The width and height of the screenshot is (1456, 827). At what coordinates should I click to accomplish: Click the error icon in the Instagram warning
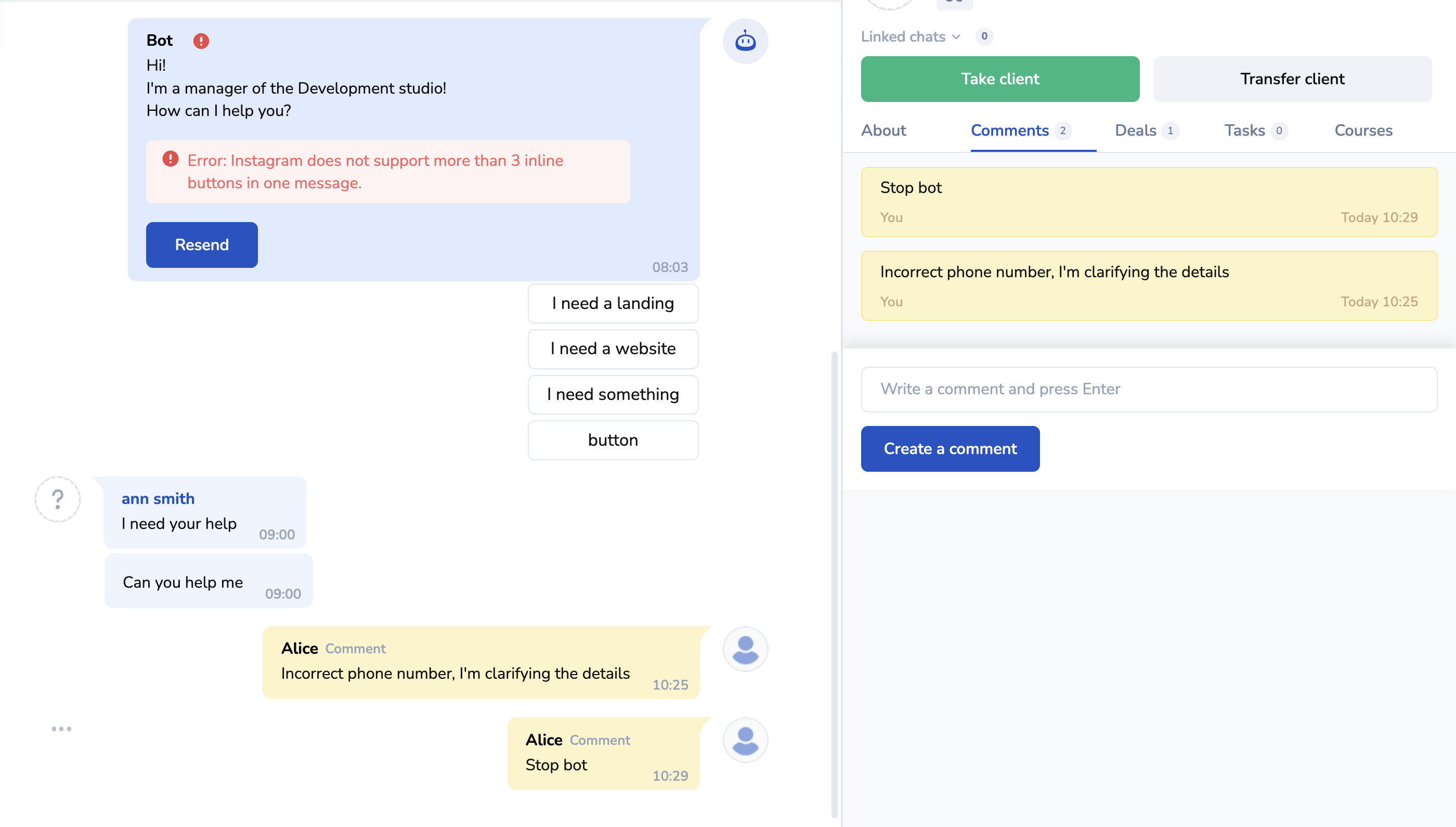171,159
